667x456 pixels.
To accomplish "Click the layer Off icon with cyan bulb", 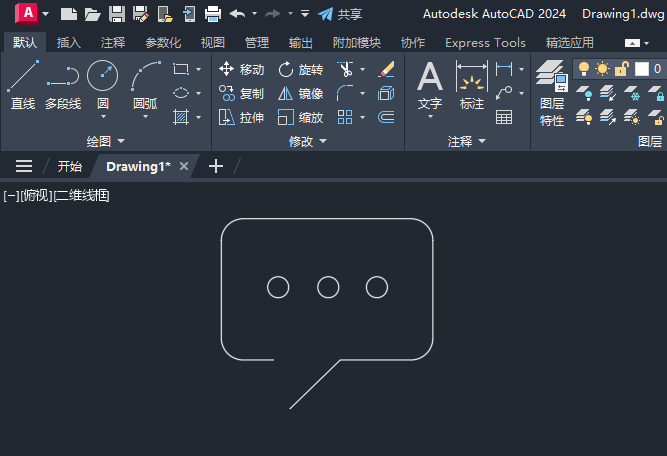I will [x=584, y=93].
